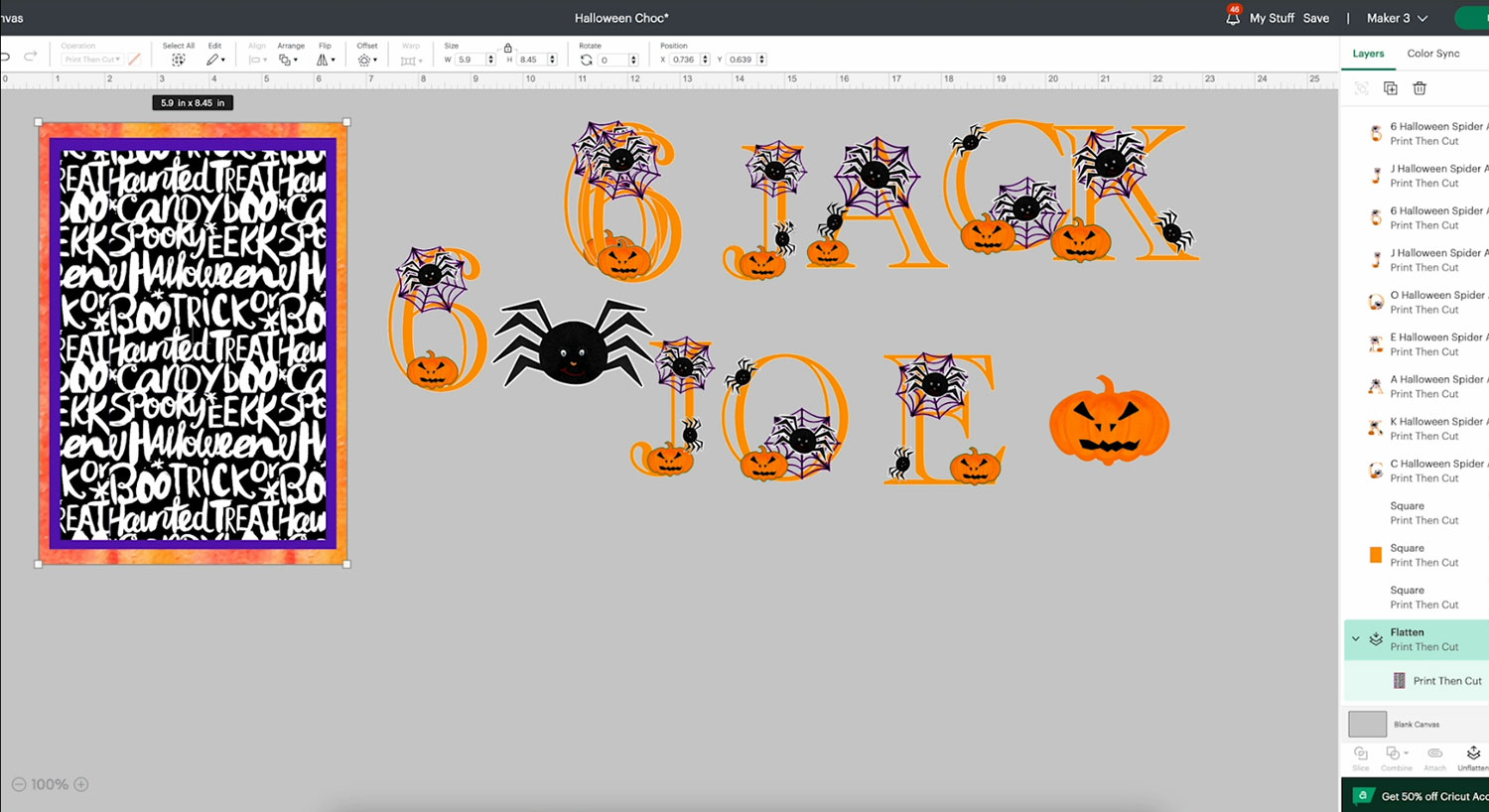Click the zoom out minus icon

pyautogui.click(x=19, y=784)
